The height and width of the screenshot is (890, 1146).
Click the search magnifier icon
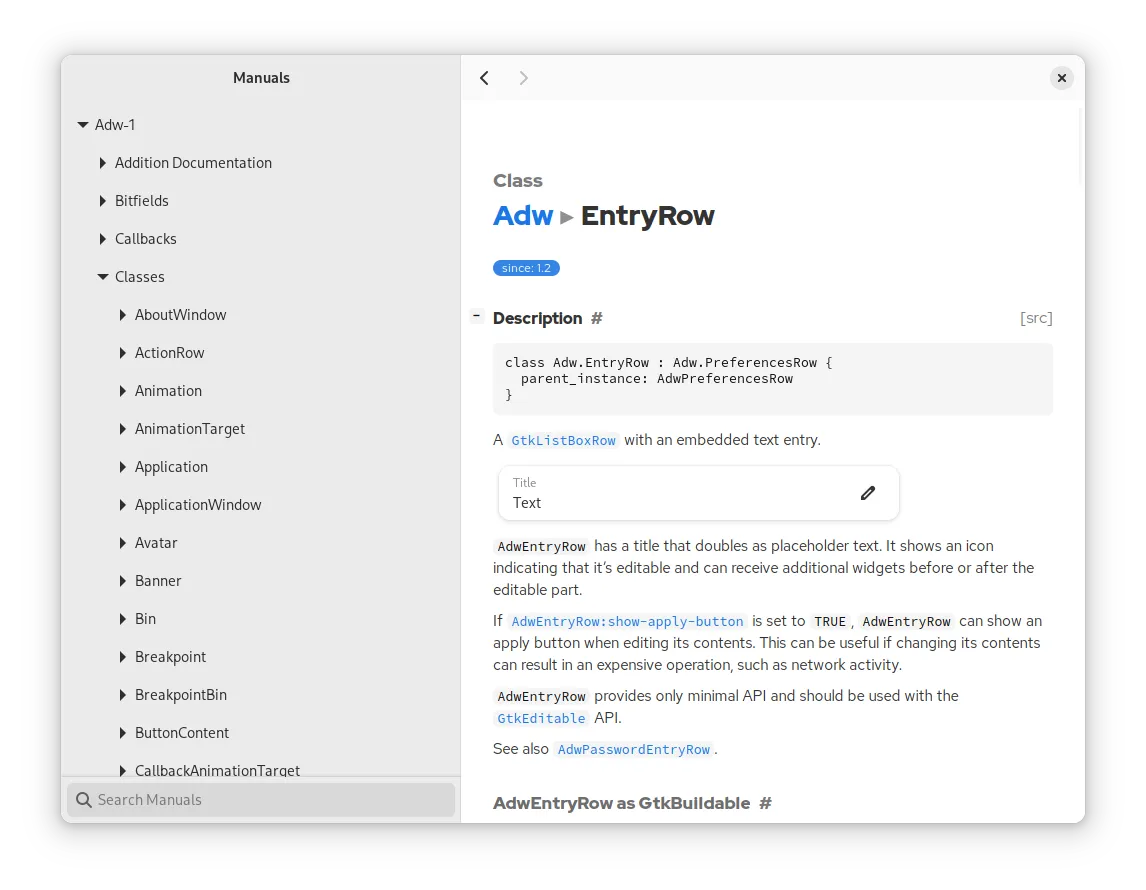click(84, 800)
